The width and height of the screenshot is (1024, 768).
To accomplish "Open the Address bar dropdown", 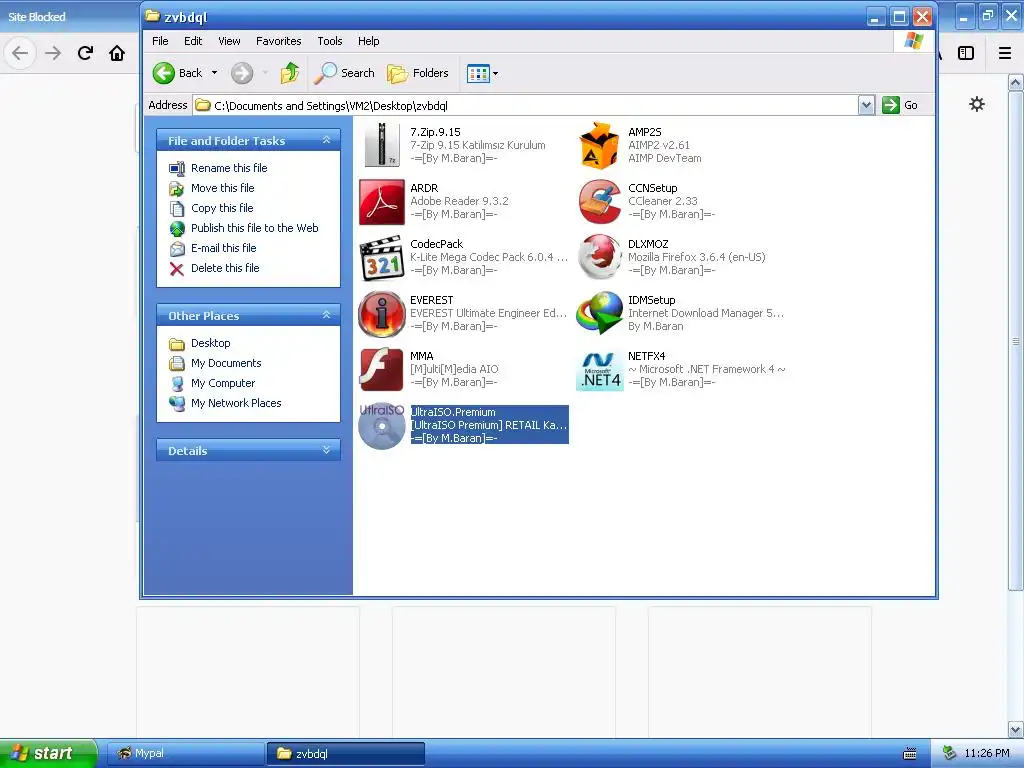I will pos(866,105).
